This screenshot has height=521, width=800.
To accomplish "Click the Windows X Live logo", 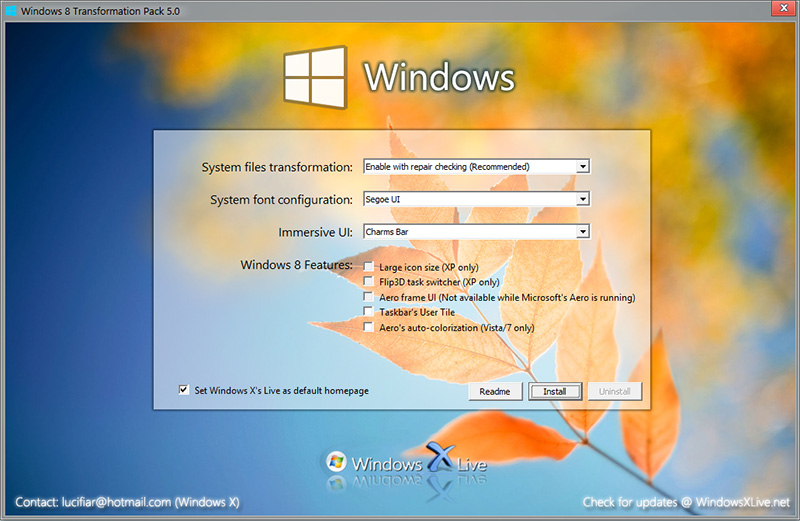I will pos(406,463).
